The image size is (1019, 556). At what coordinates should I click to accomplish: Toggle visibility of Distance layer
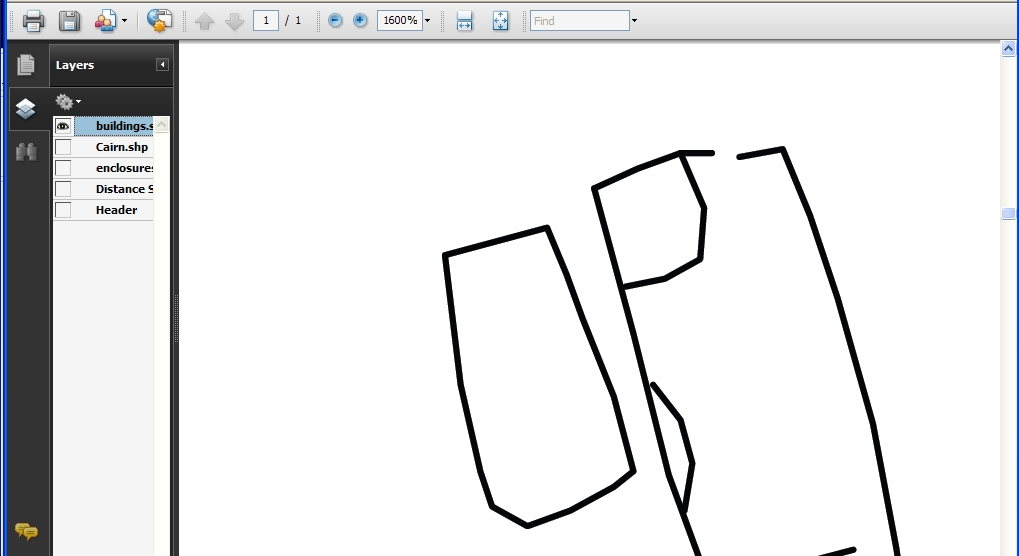[x=63, y=189]
